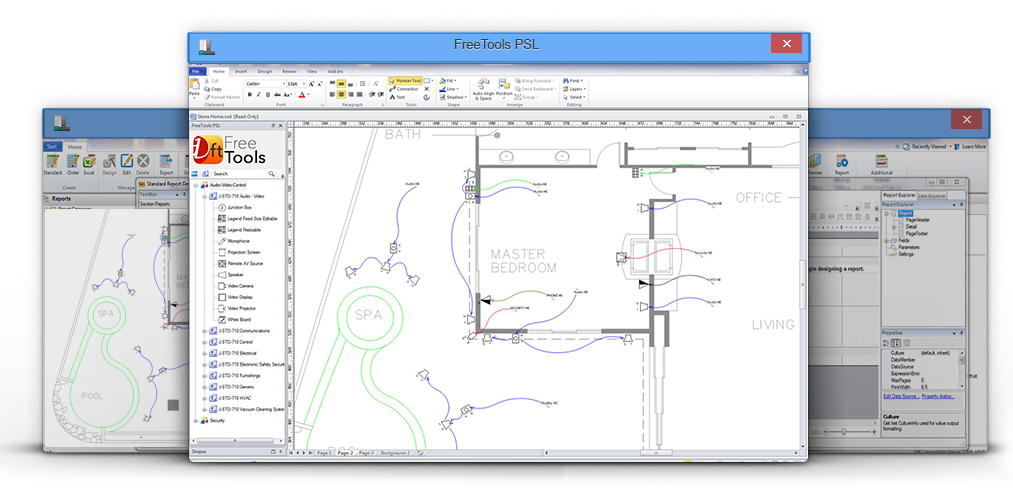This screenshot has width=1013, height=495.
Task: Select the Microphone shape
Action: 233,241
